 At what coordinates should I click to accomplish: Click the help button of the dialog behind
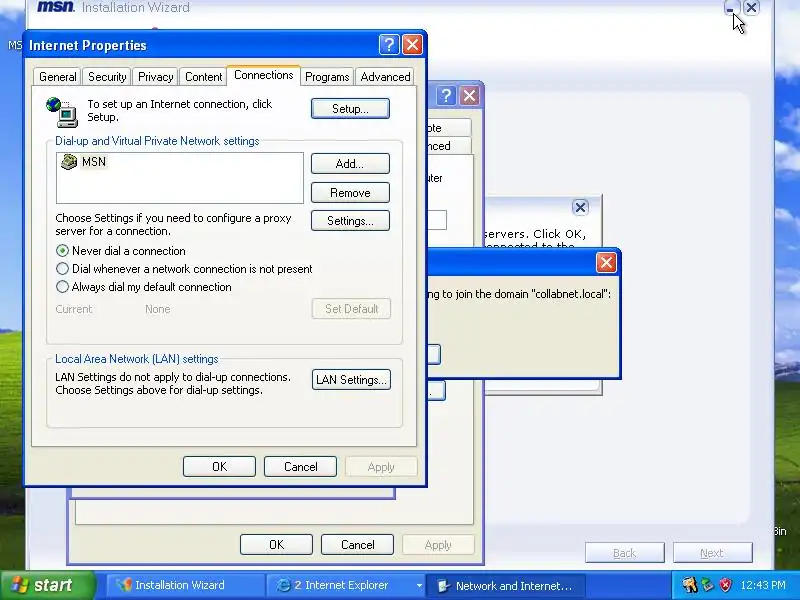pyautogui.click(x=446, y=95)
